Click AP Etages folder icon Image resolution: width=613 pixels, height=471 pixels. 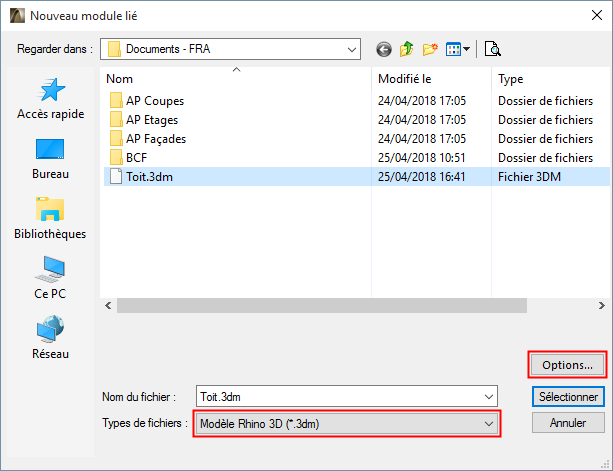coord(116,120)
